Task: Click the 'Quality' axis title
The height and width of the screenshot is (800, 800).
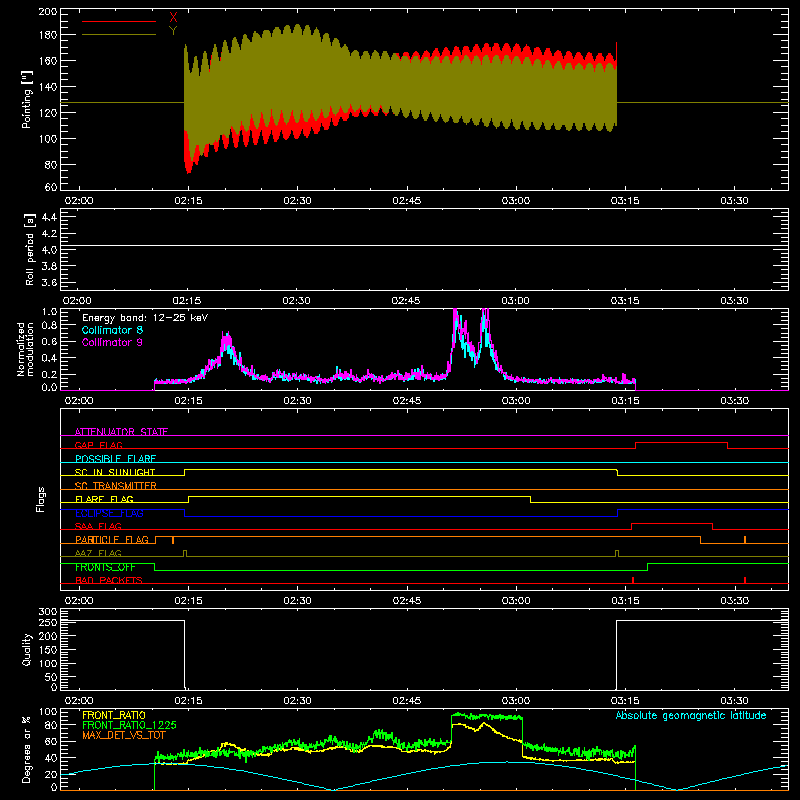Action: [27, 649]
